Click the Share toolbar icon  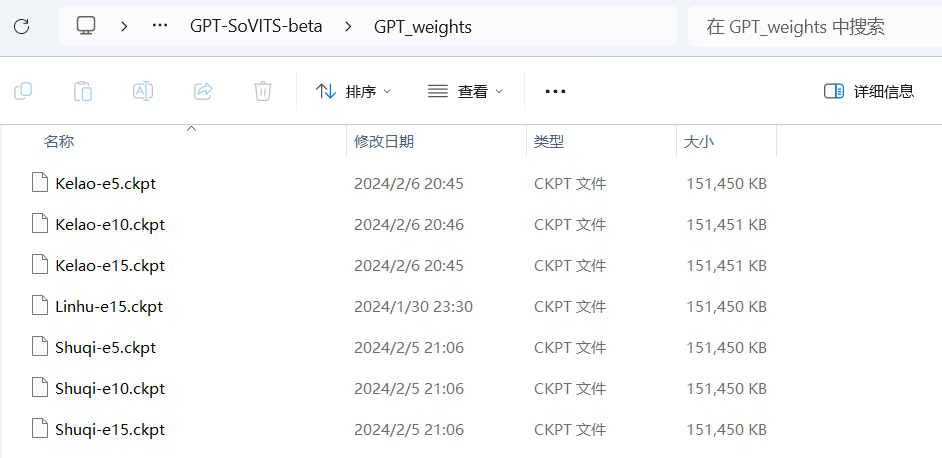(203, 91)
